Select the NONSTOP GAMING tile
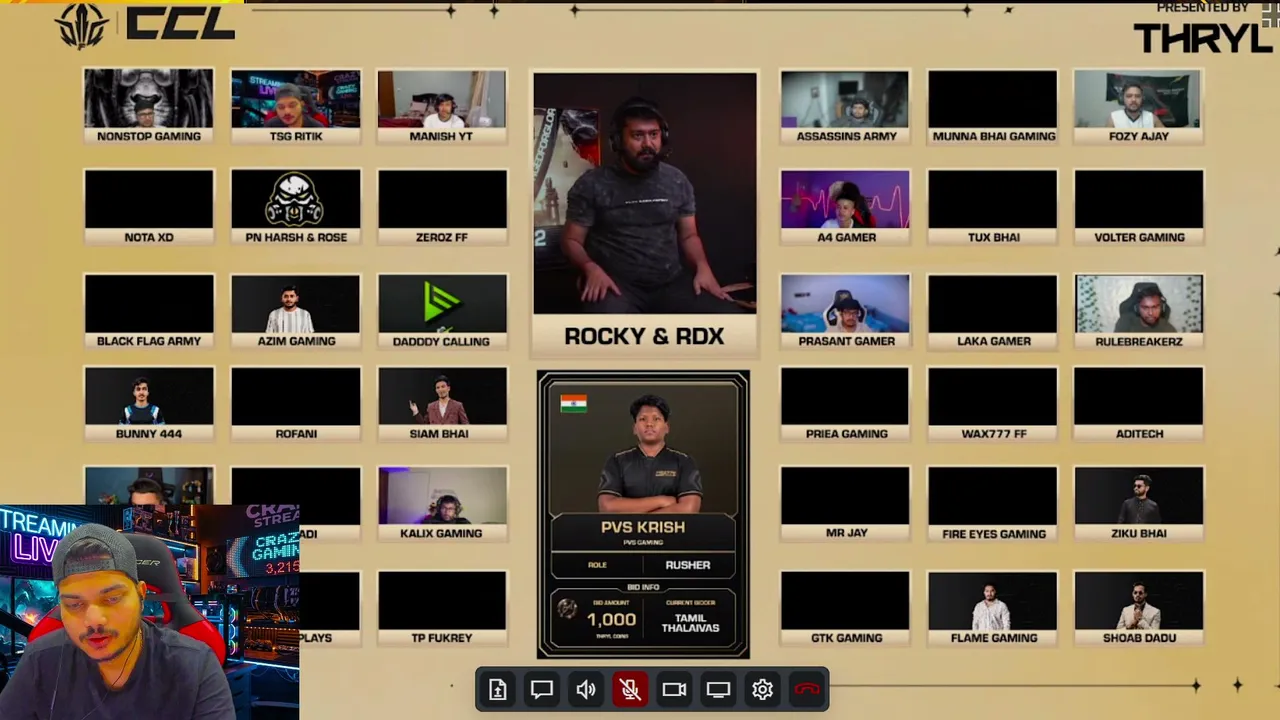 click(149, 106)
